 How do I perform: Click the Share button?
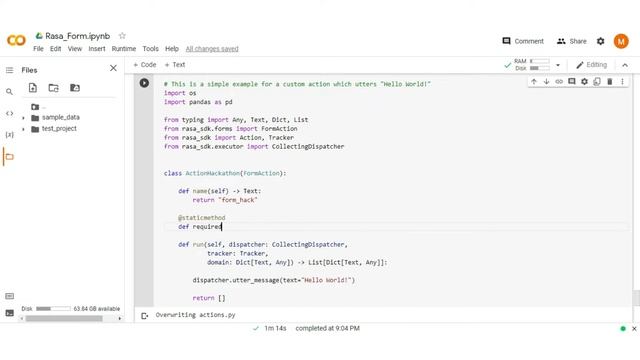(571, 41)
